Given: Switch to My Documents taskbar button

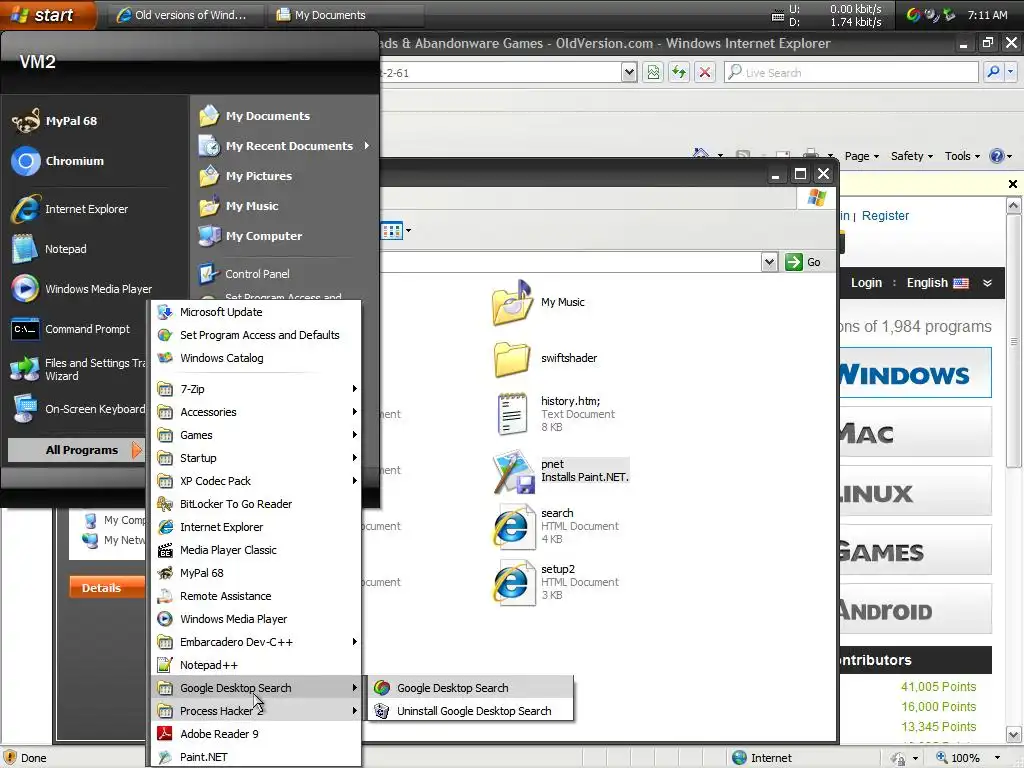Looking at the screenshot, I should (346, 15).
